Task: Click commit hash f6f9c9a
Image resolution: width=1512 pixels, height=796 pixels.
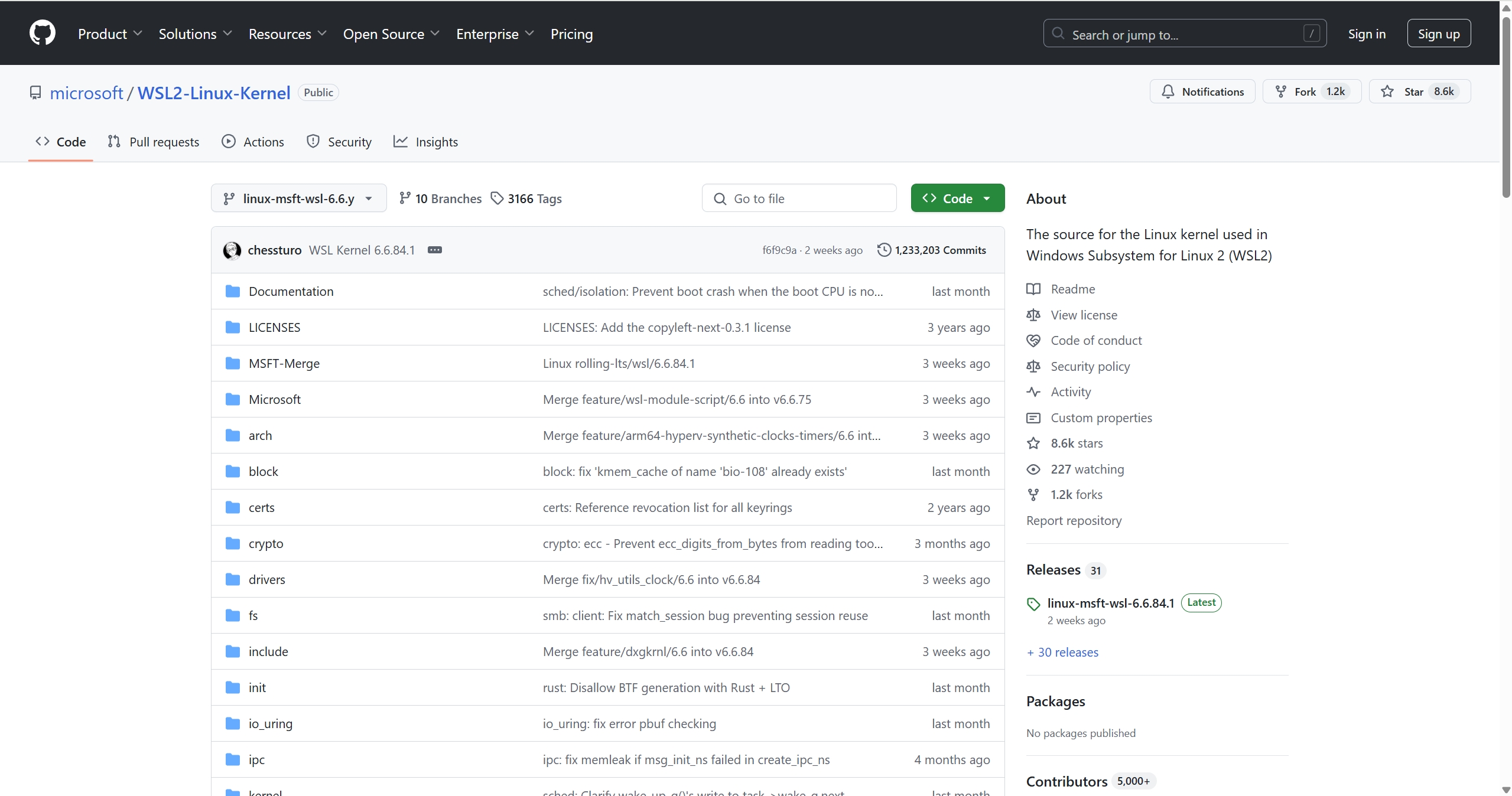Action: (x=779, y=250)
